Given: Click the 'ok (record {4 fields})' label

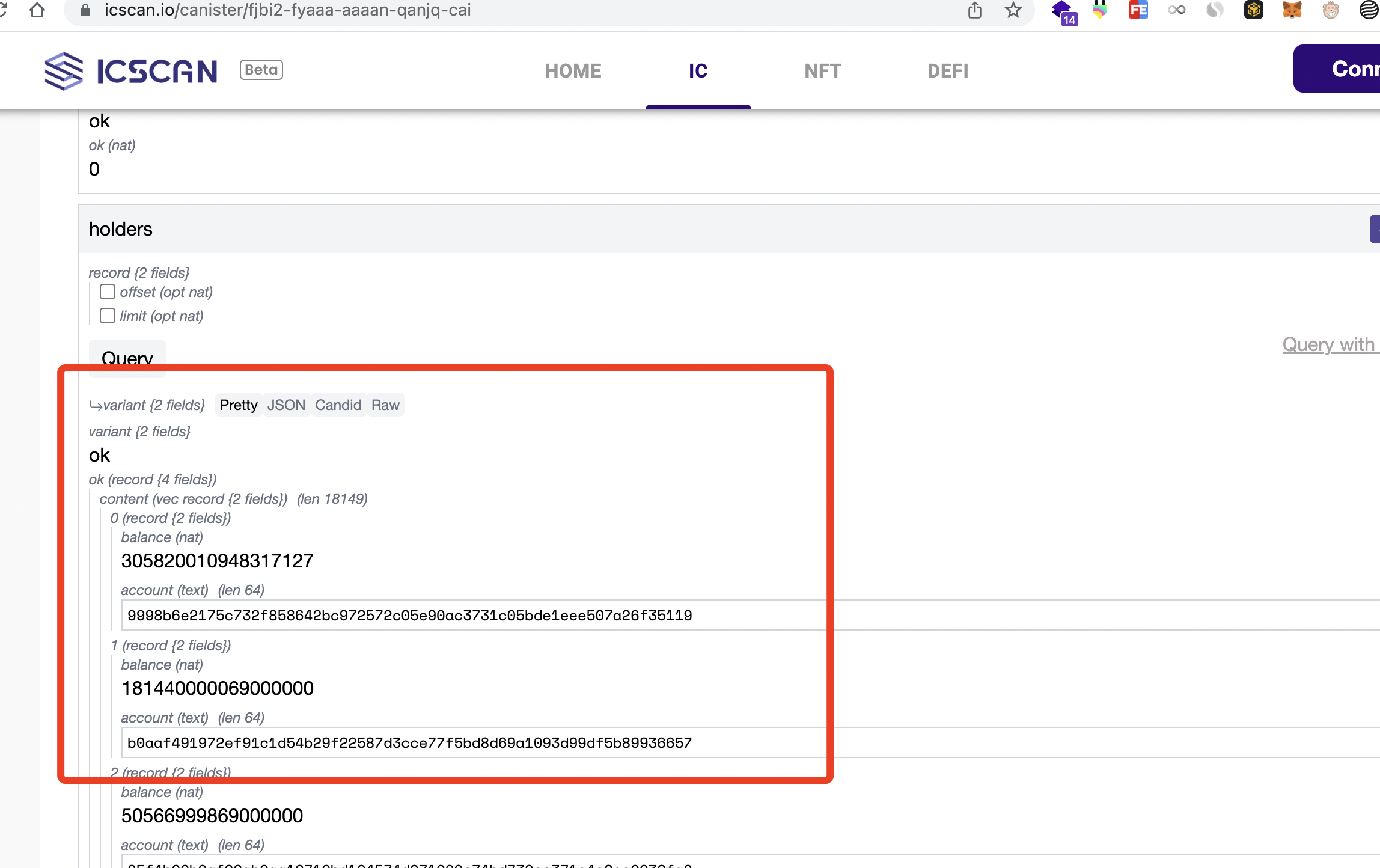Looking at the screenshot, I should (153, 479).
